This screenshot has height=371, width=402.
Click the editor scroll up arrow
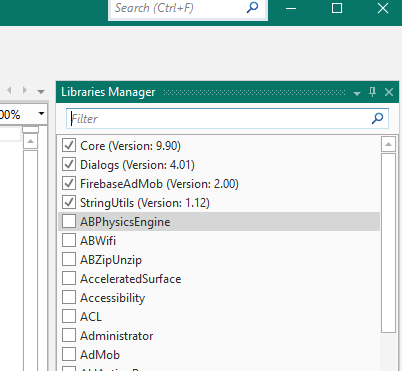click(30, 142)
